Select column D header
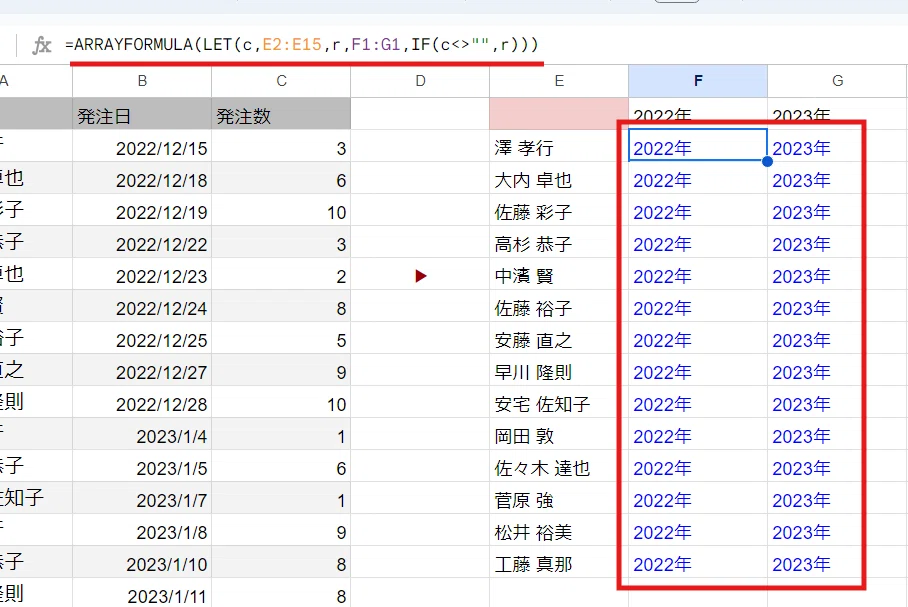The width and height of the screenshot is (908, 607). [x=420, y=81]
